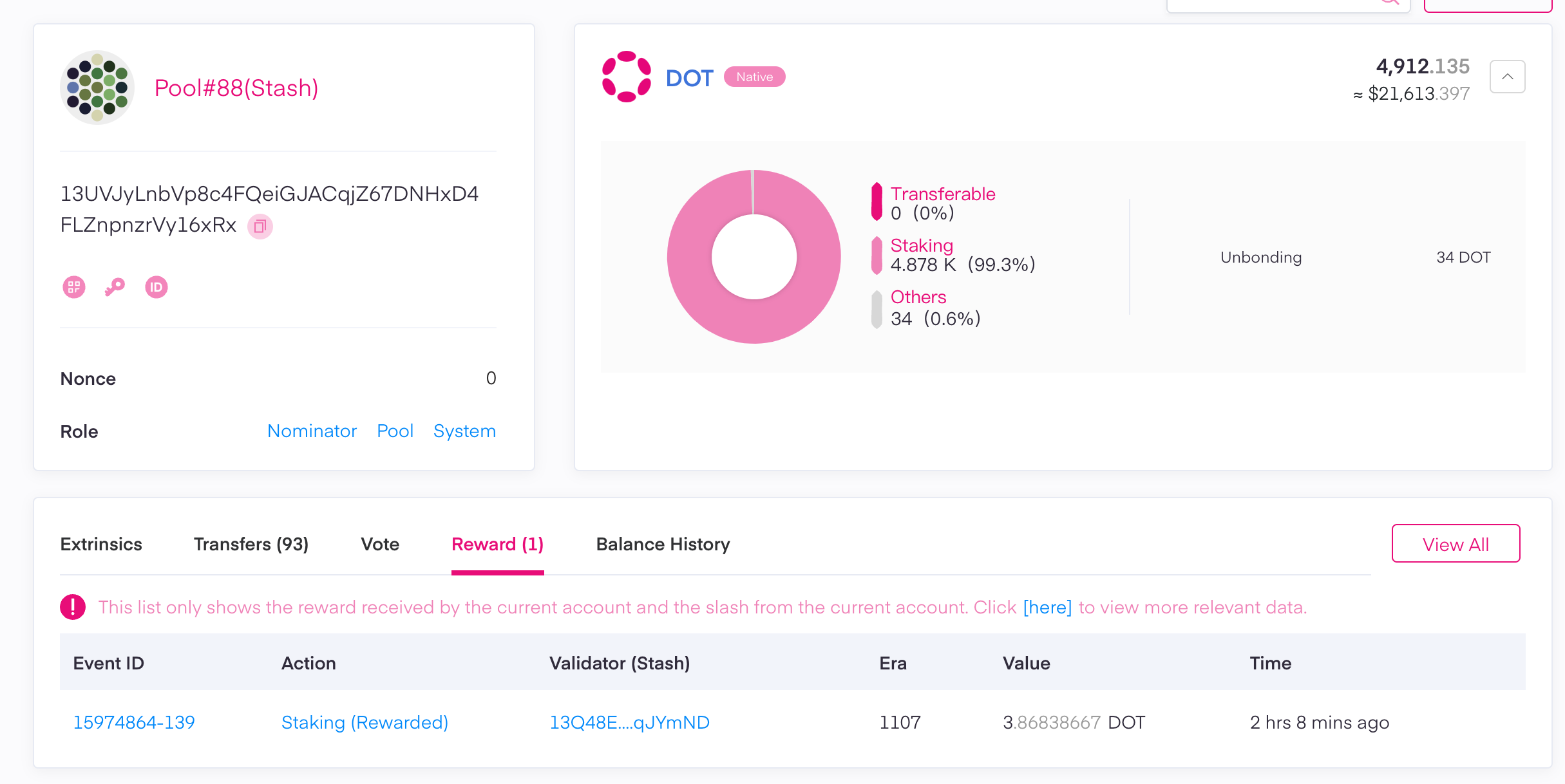Switch to the Vote tab
The width and height of the screenshot is (1565, 784).
tap(379, 544)
